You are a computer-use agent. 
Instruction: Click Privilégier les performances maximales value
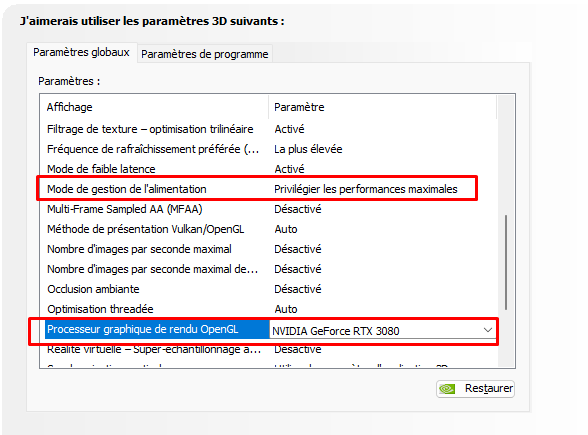click(x=366, y=189)
